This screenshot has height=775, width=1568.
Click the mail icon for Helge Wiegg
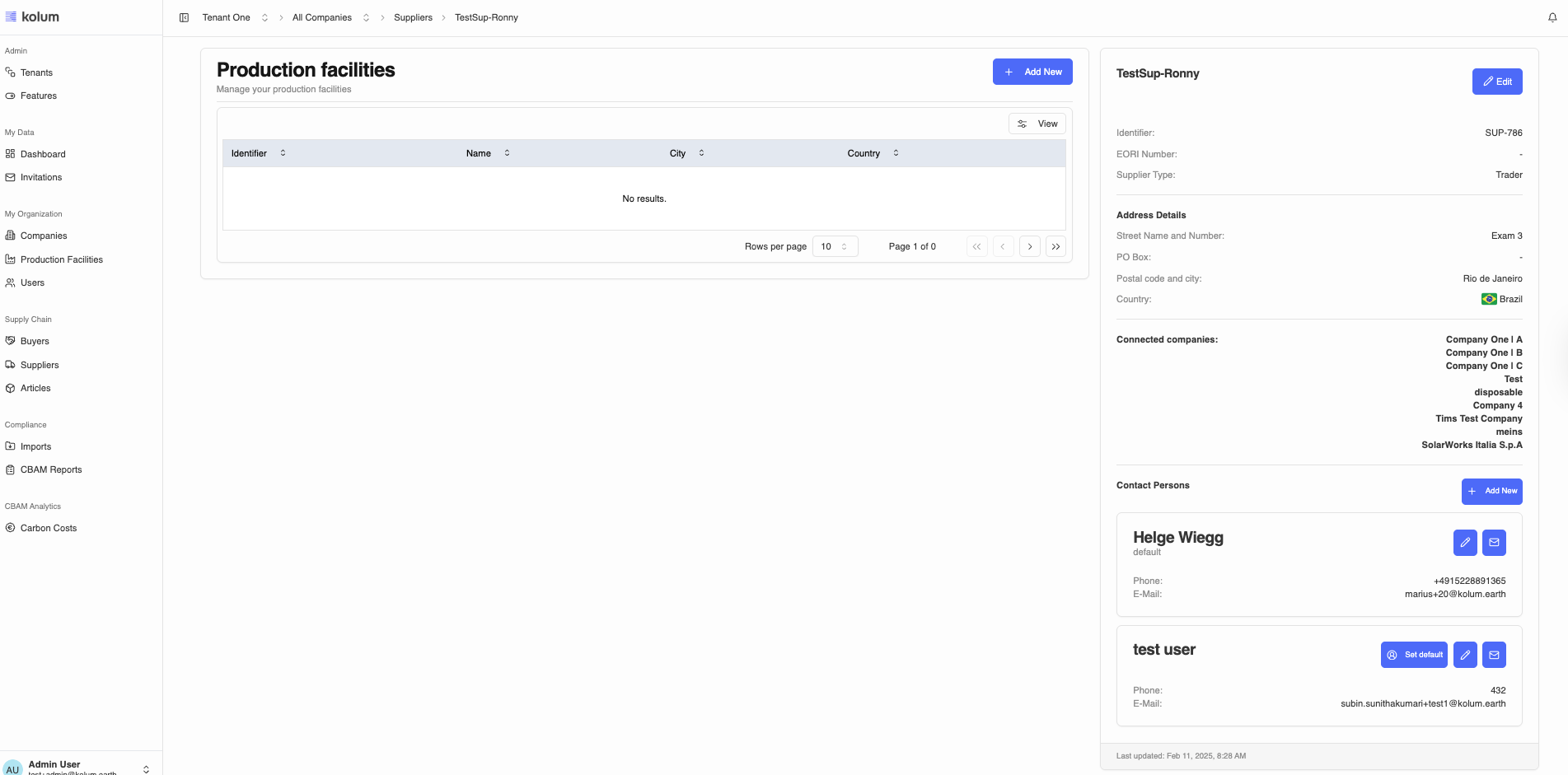[1494, 543]
